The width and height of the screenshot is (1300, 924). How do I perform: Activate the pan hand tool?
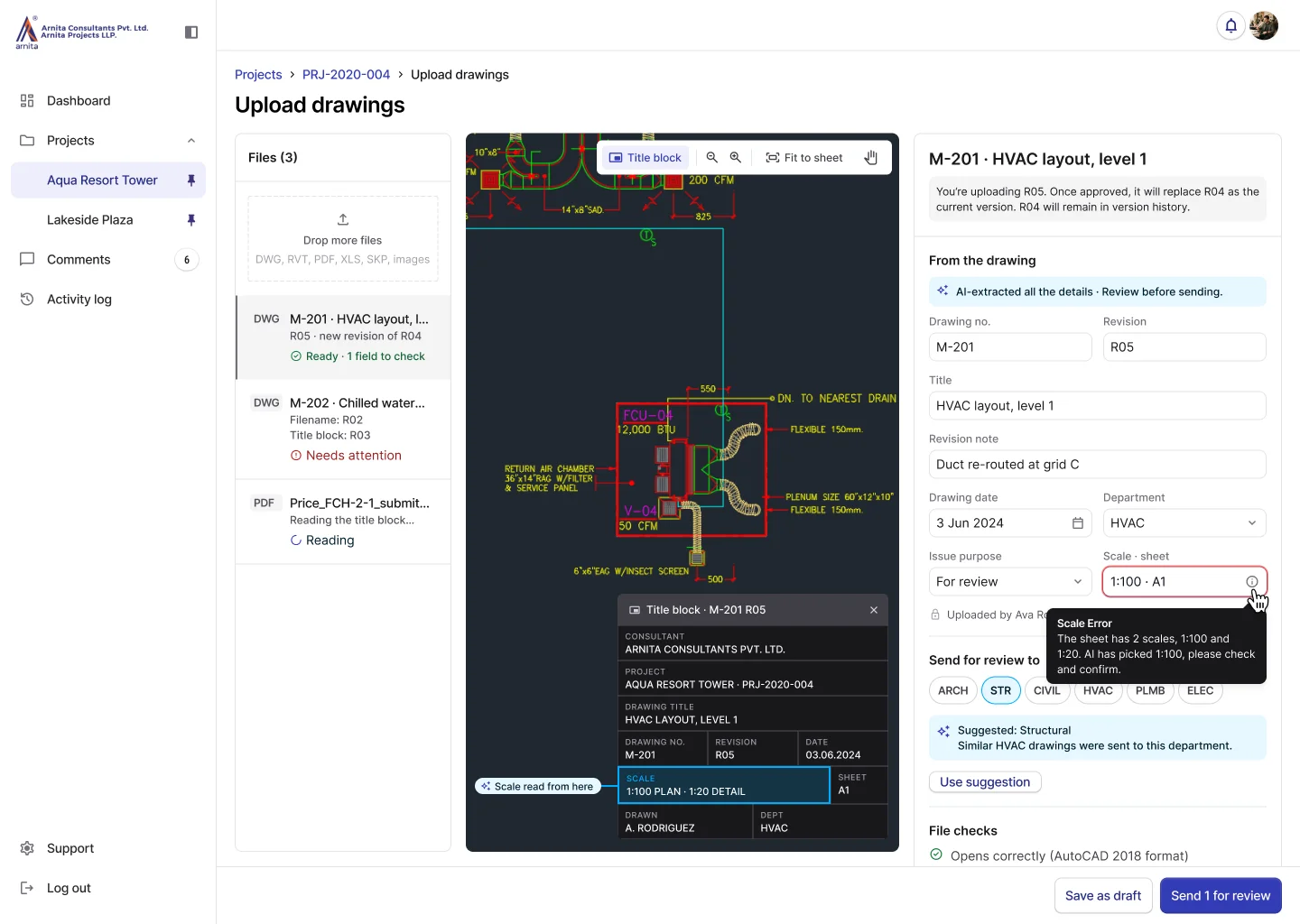(x=871, y=157)
